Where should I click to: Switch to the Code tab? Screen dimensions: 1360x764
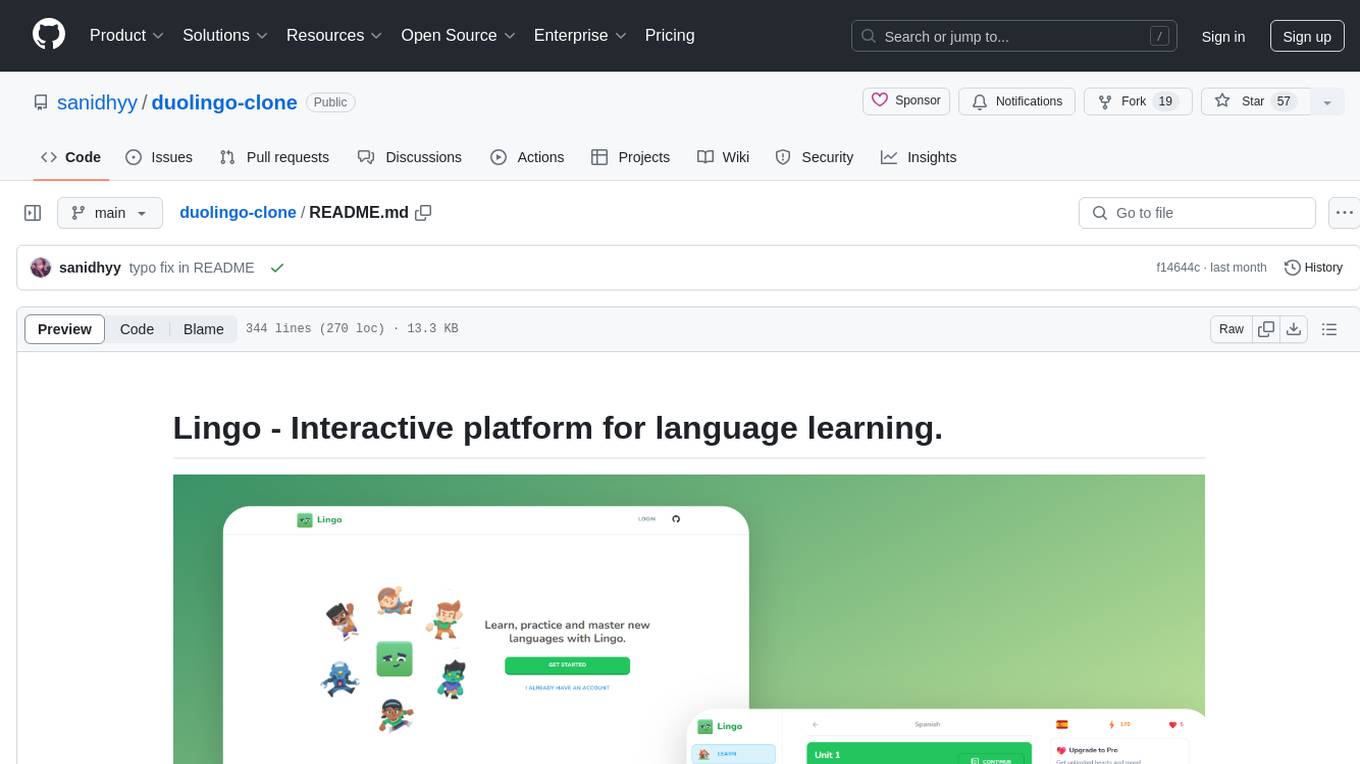[70, 157]
